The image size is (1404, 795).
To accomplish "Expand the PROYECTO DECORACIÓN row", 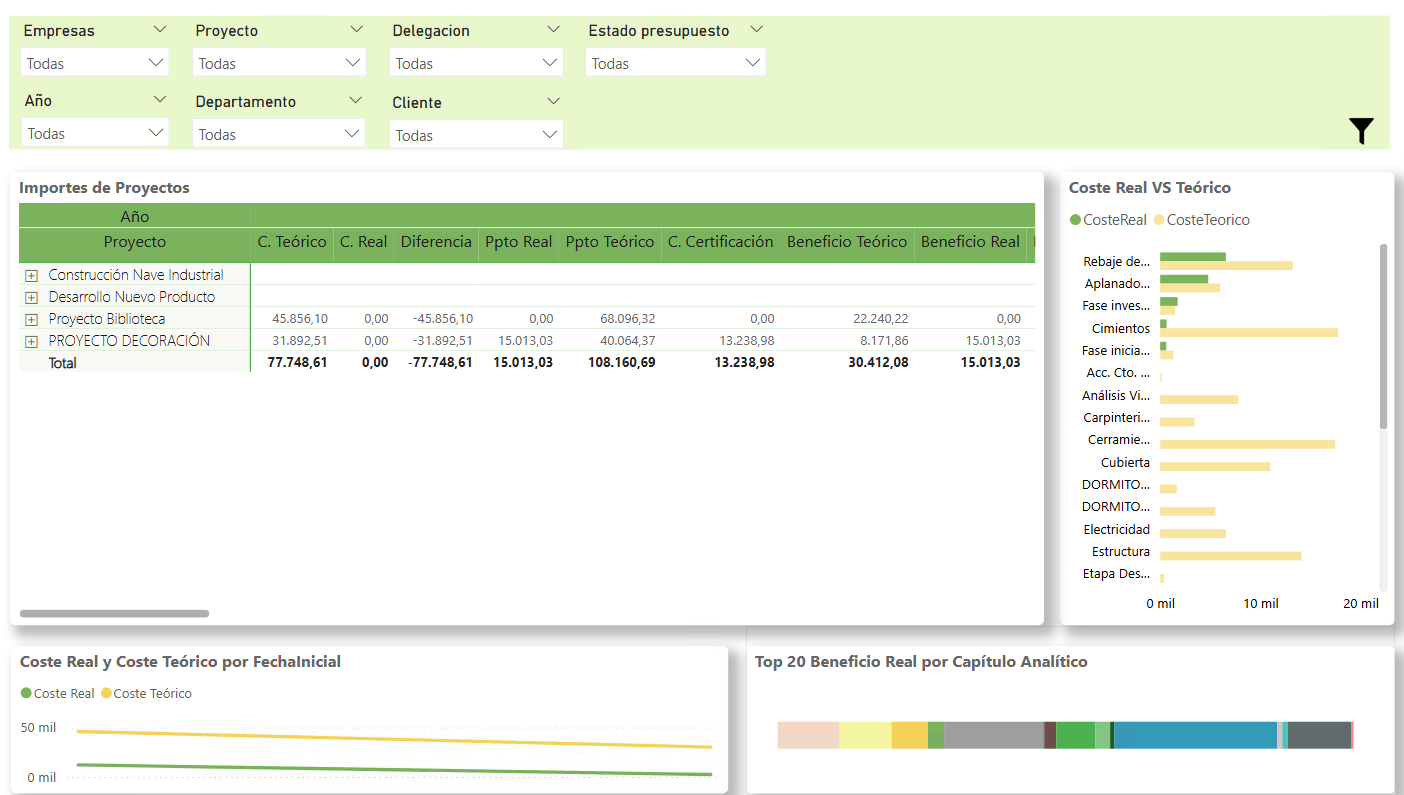I will coord(32,341).
